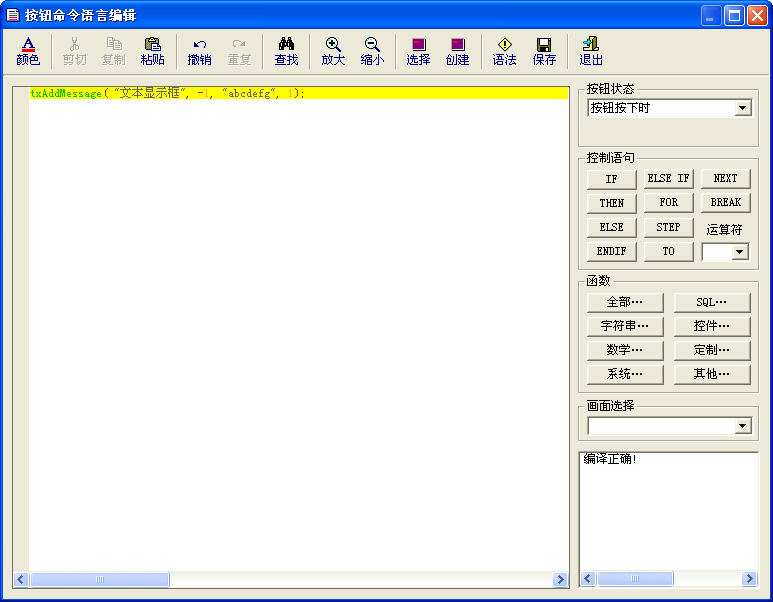Insert the FOR statement
773x602 pixels.
coord(668,203)
